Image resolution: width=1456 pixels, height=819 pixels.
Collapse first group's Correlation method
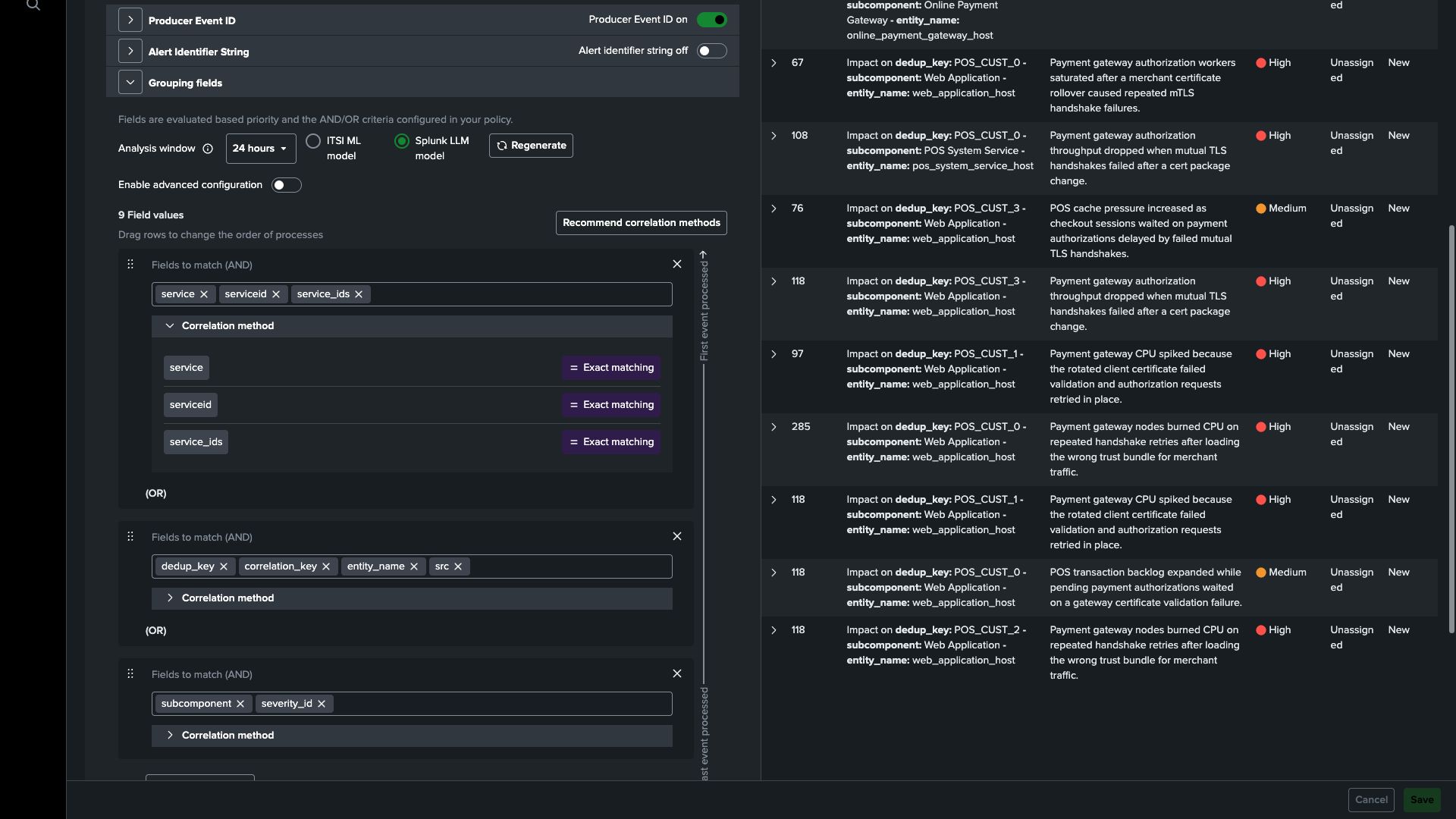coord(412,326)
